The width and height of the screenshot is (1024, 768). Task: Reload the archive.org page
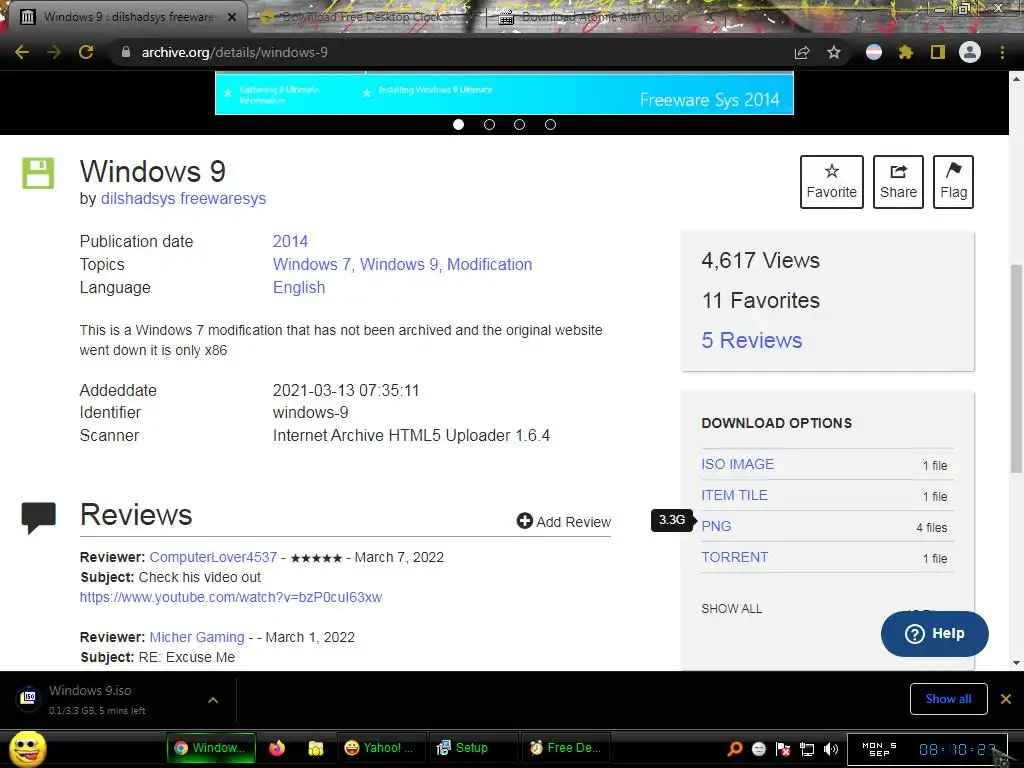click(x=86, y=52)
